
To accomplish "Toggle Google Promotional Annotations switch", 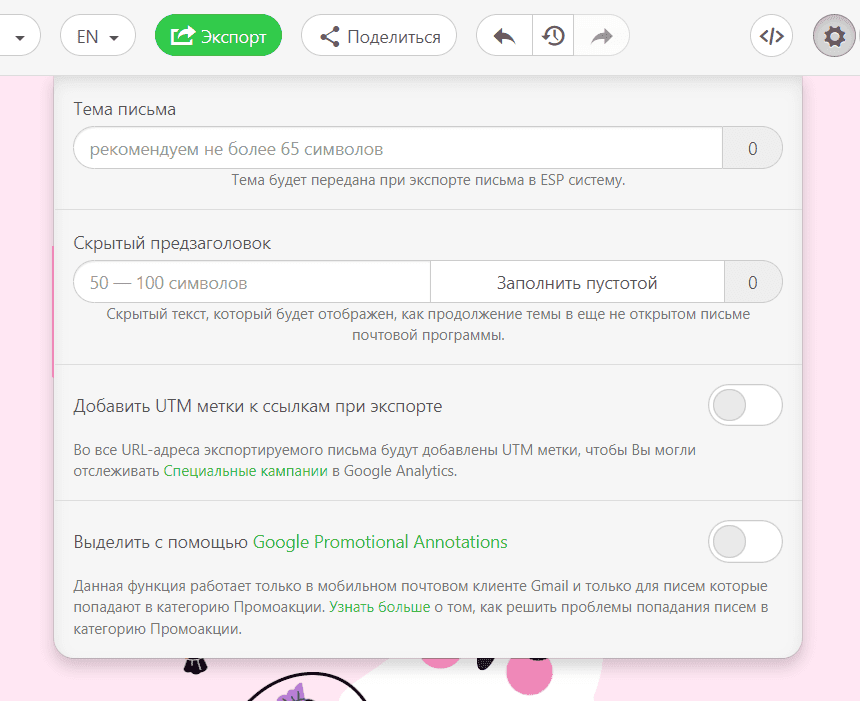I will (745, 542).
